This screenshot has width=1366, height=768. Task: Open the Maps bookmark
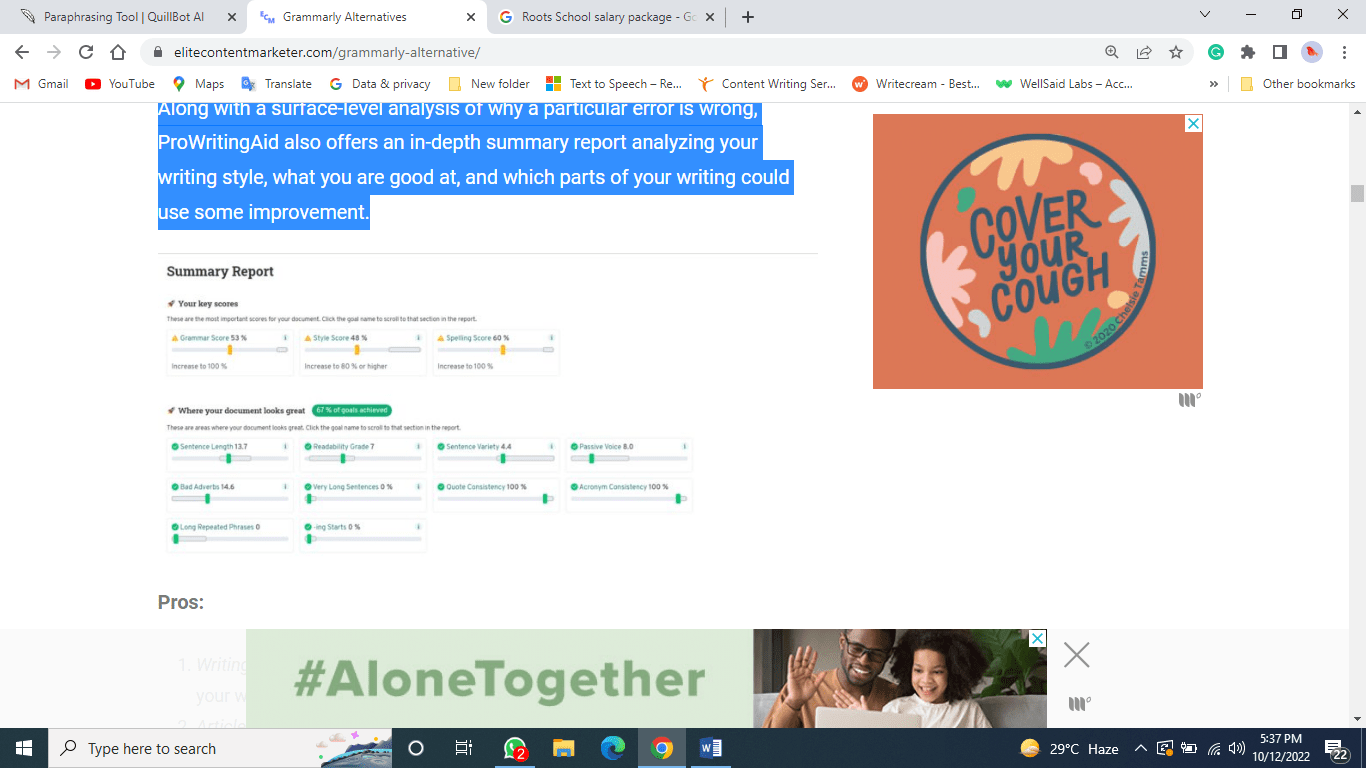[x=198, y=84]
